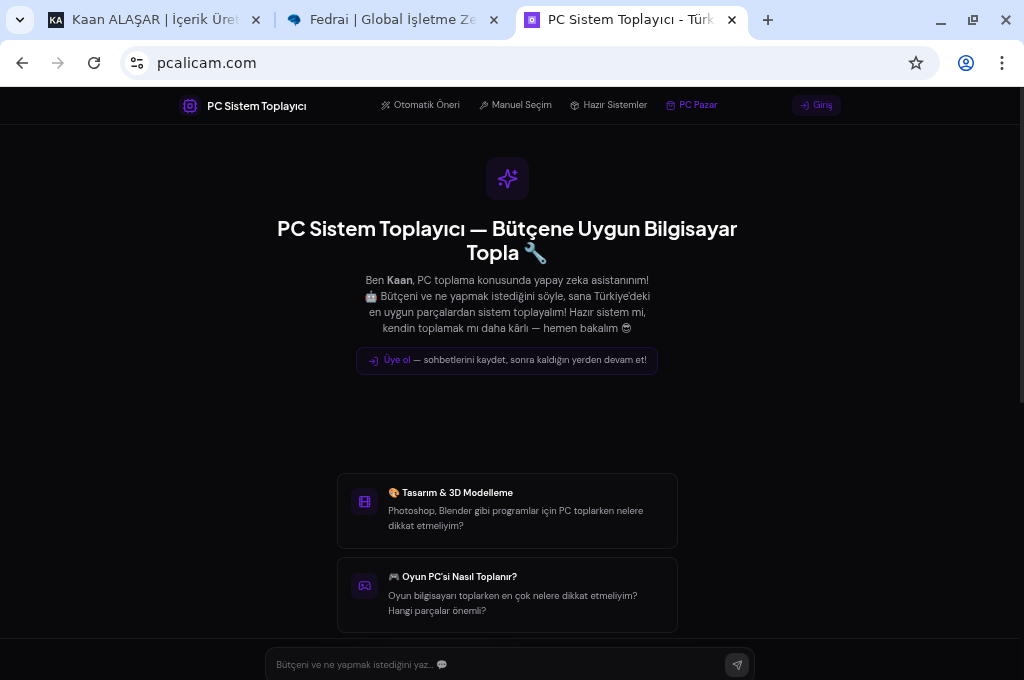
Task: Switch to the Fedrai browser tab
Action: tap(390, 19)
